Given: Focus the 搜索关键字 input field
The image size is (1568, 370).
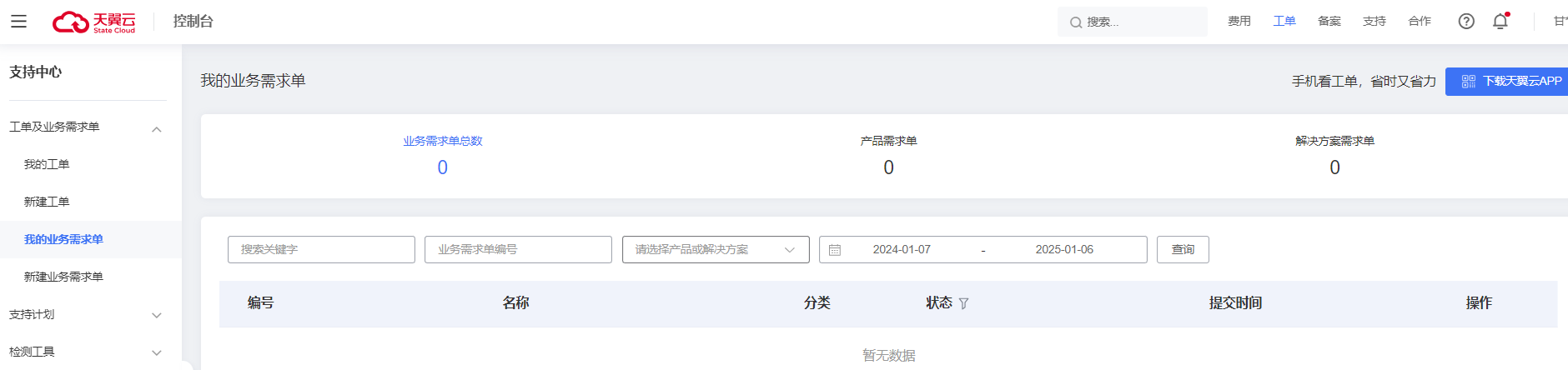Looking at the screenshot, I should [x=321, y=250].
